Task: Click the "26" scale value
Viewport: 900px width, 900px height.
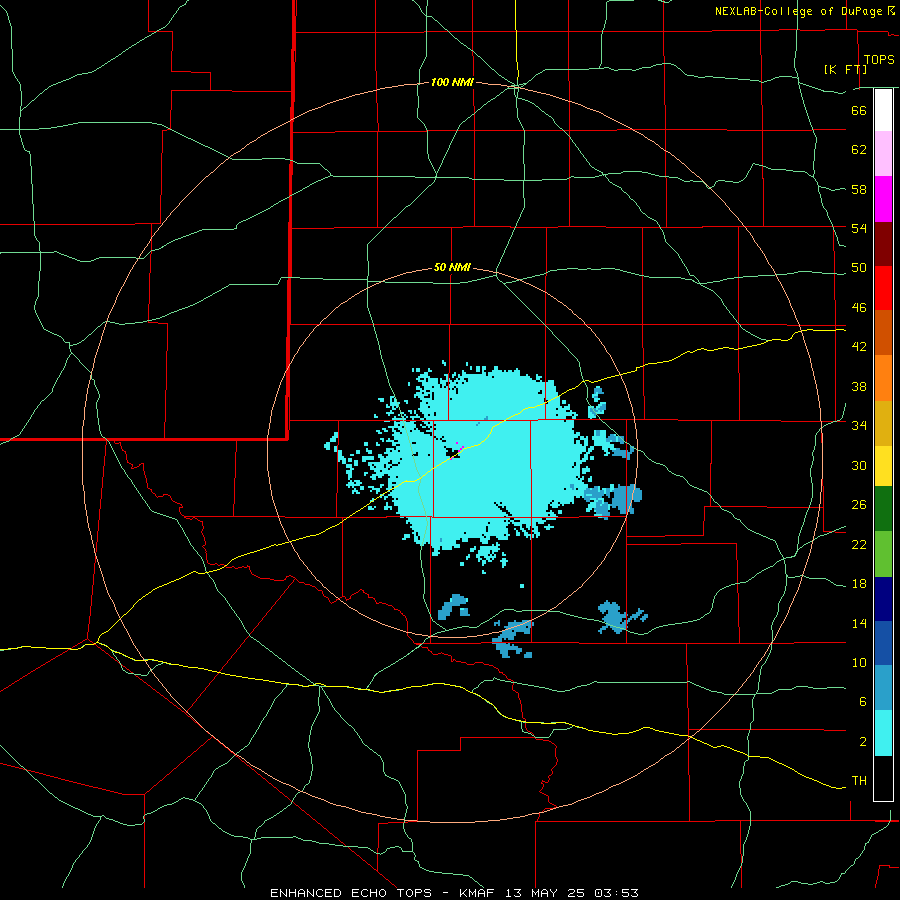Action: tap(859, 505)
